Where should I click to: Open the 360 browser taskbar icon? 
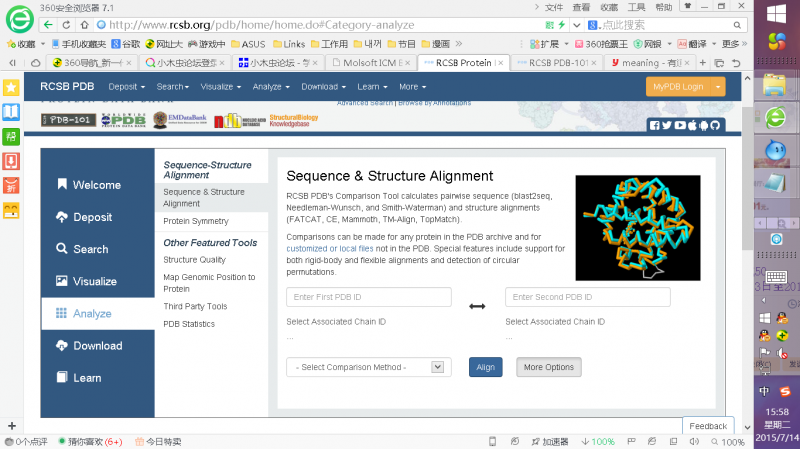click(x=776, y=118)
